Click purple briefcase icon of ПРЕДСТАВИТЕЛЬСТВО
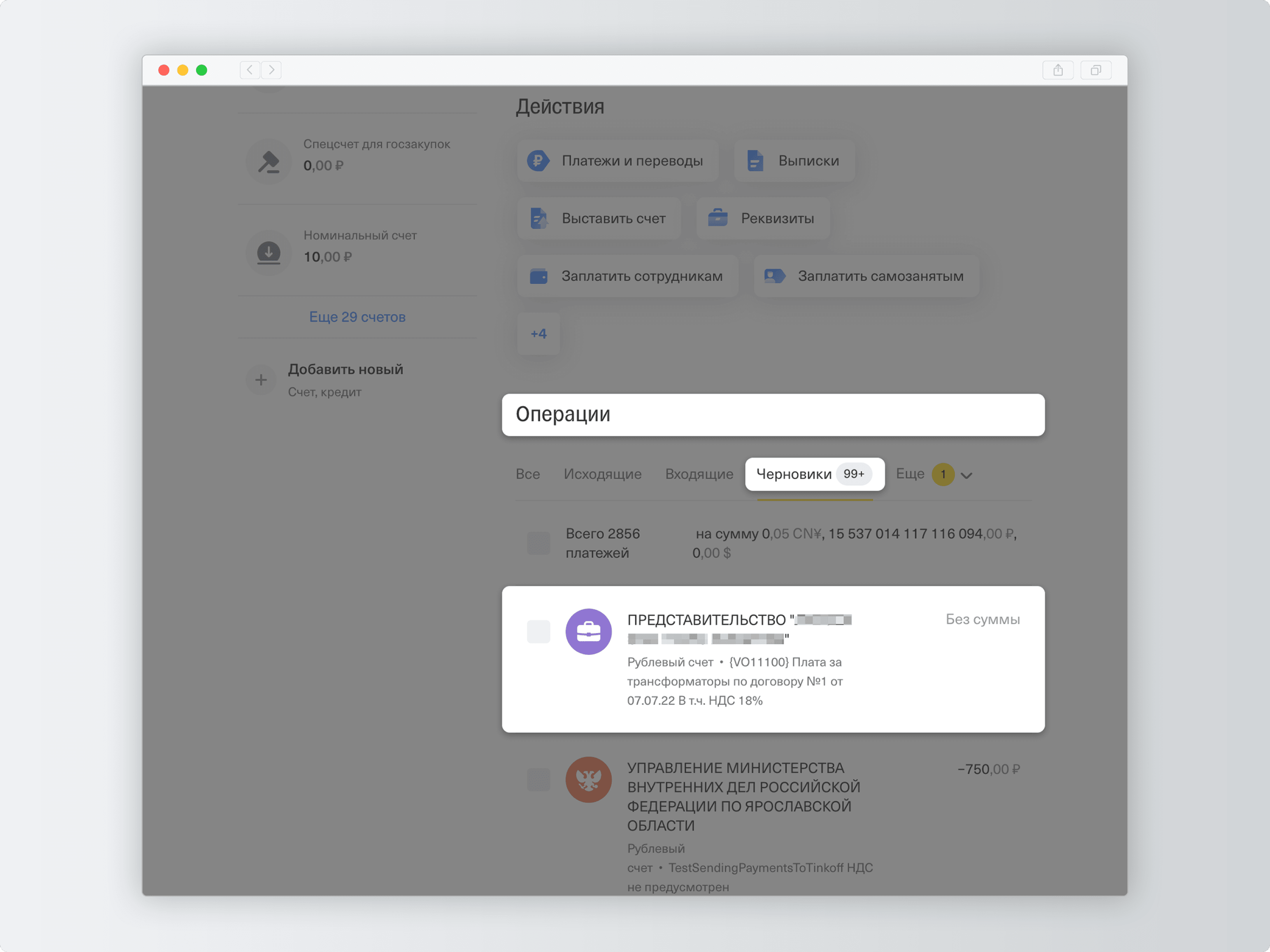 pos(588,631)
